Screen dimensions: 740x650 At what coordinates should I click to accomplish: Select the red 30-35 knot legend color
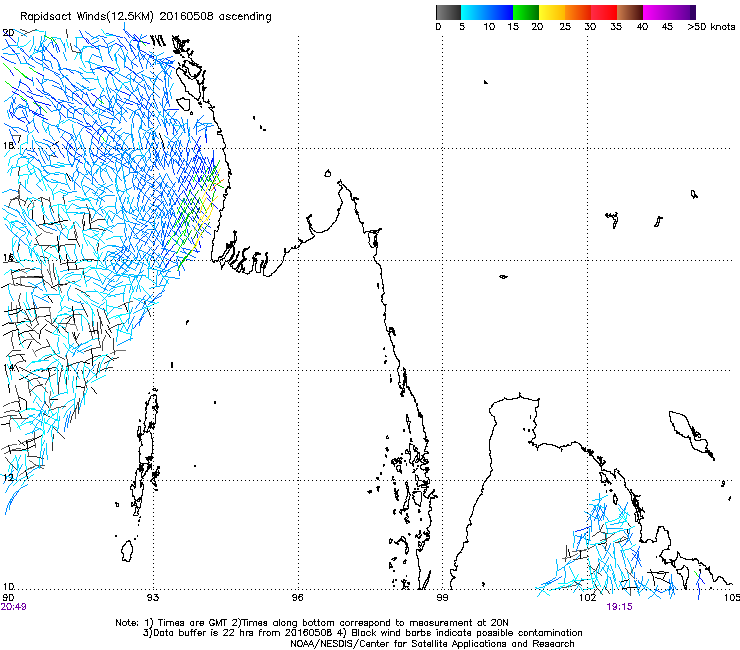coord(604,12)
